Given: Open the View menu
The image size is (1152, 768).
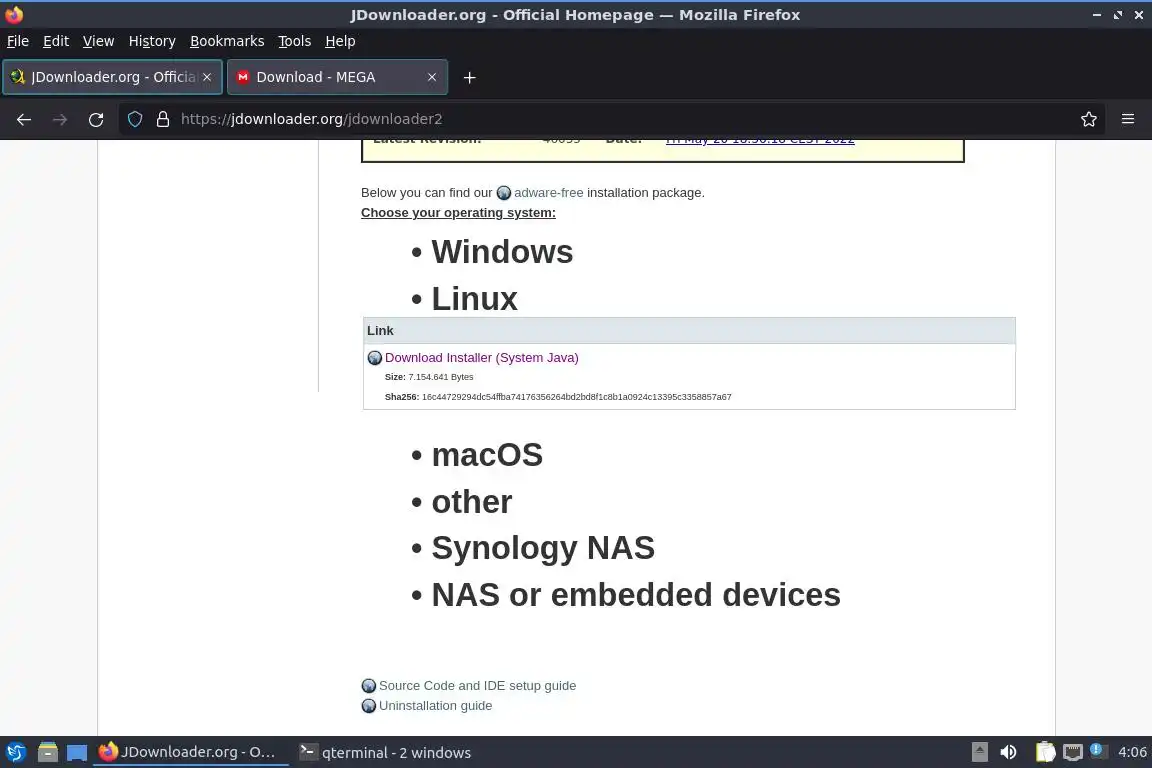Looking at the screenshot, I should (98, 41).
